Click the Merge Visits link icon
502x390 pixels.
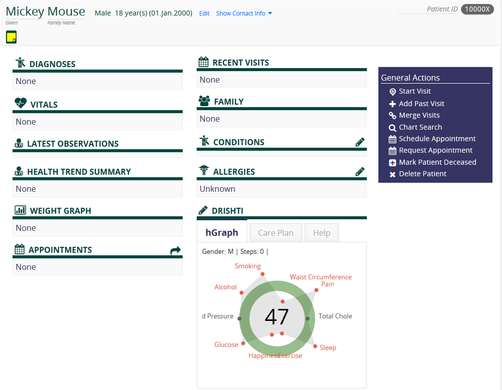tap(392, 116)
